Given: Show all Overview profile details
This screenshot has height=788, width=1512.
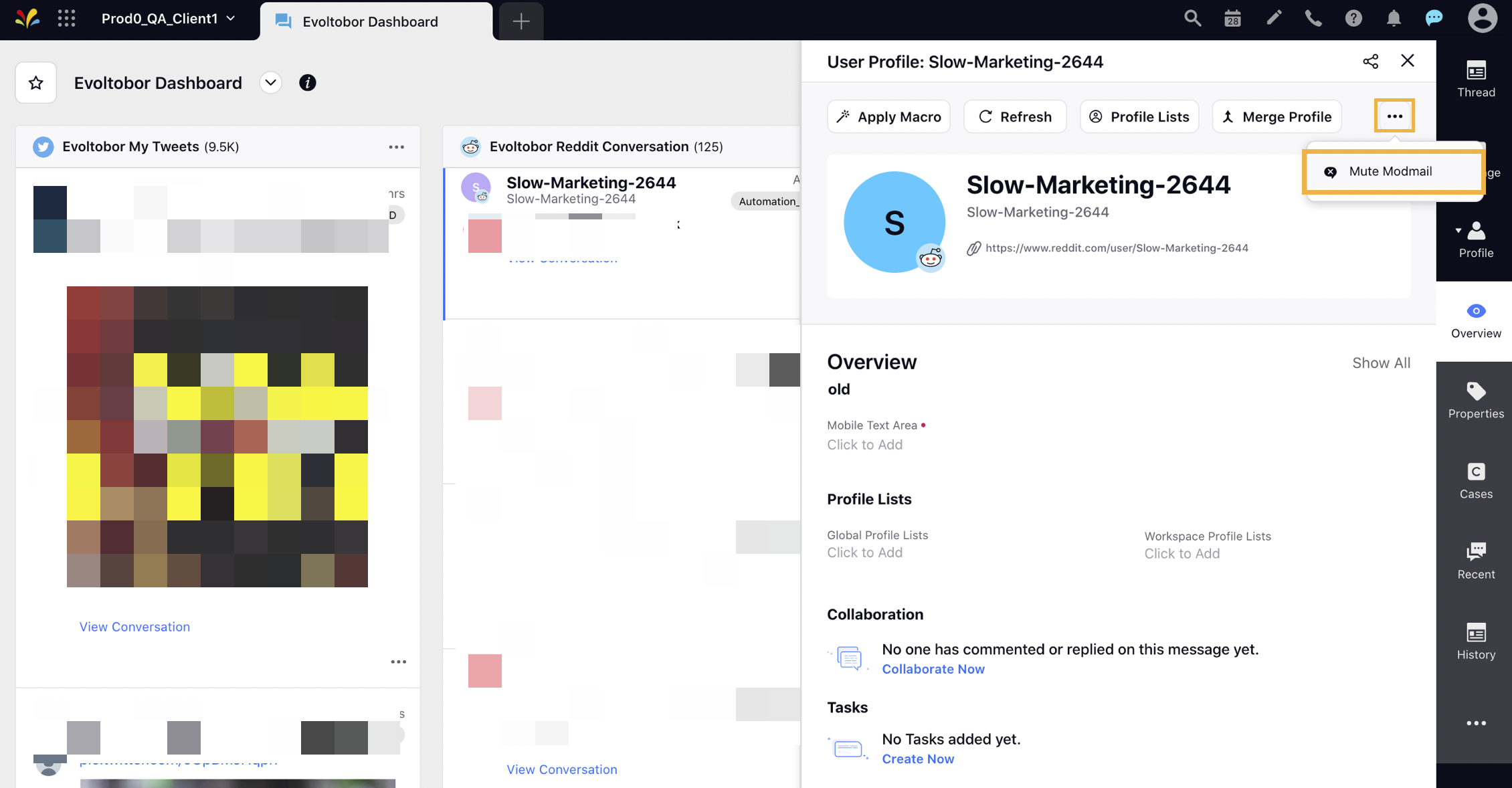Looking at the screenshot, I should (1381, 361).
